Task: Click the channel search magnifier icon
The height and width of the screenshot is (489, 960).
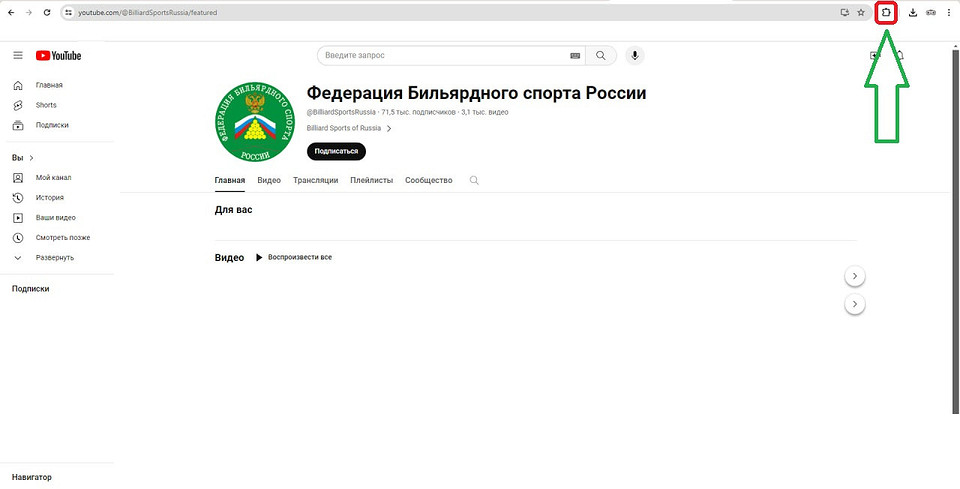Action: (474, 181)
